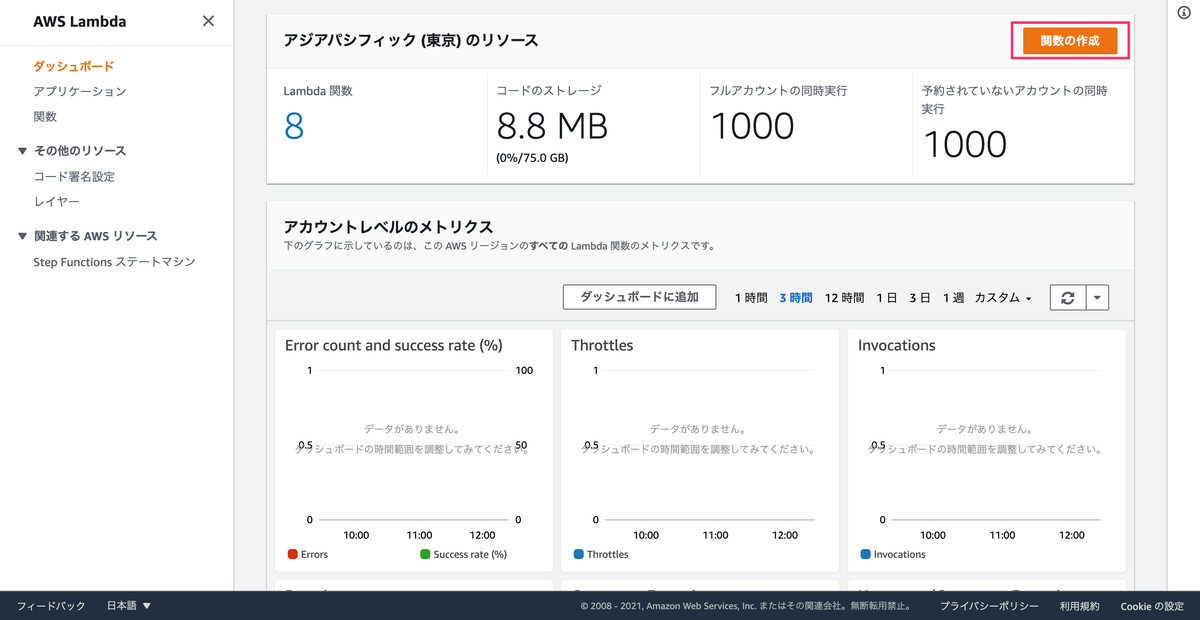This screenshot has height=620, width=1200.
Task: Open Step Functions ステートマシン link
Action: (x=114, y=262)
